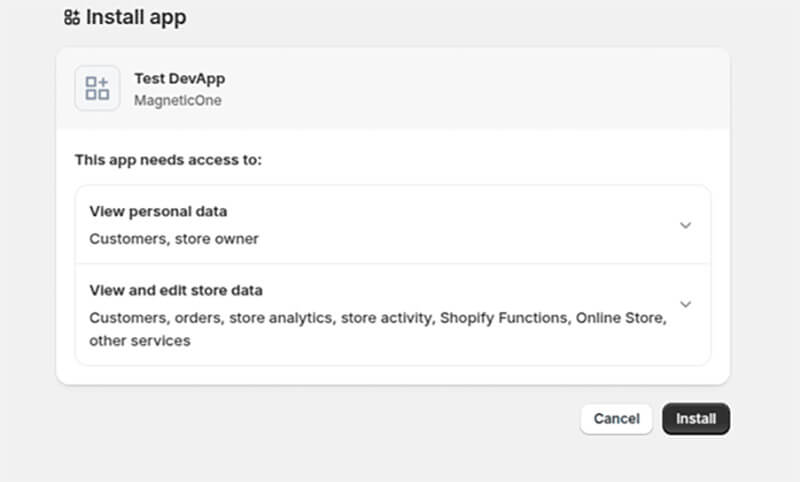Click the 'Customers, store owner' description

coord(174,239)
